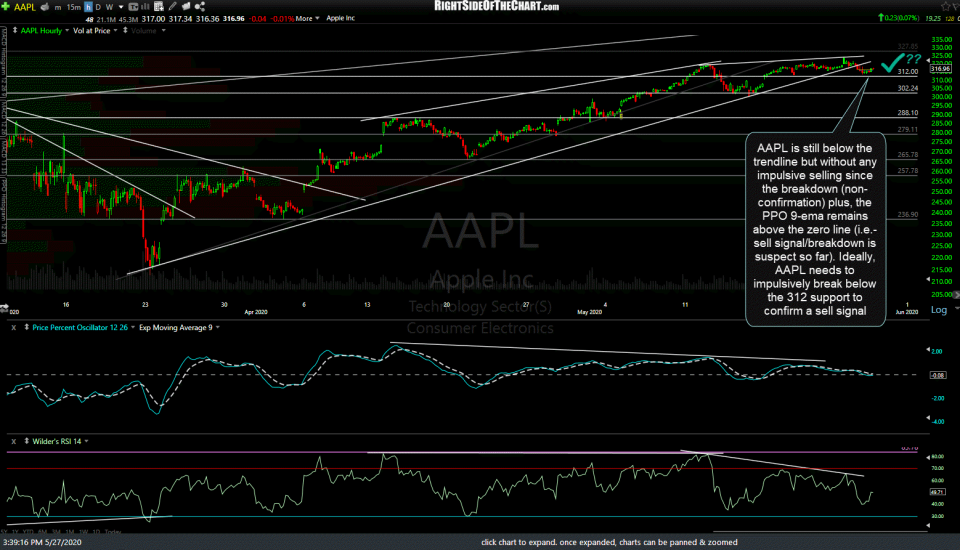Viewport: 960px width, 550px height.
Task: Click the share chart icon
Action: point(200,7)
